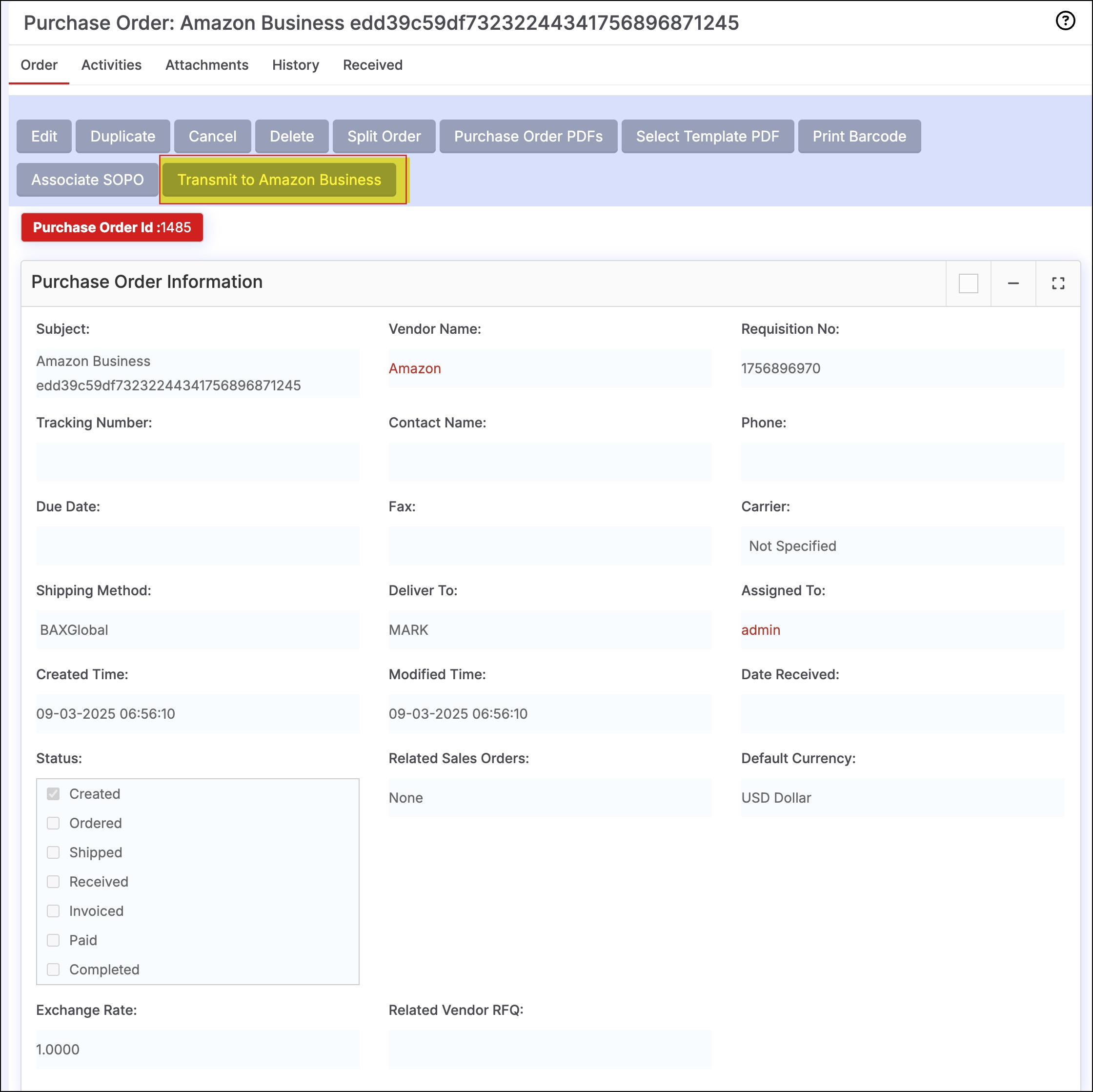Viewport: 1093px width, 1092px height.
Task: Click the BAXGlobal shipping method value
Action: click(74, 630)
